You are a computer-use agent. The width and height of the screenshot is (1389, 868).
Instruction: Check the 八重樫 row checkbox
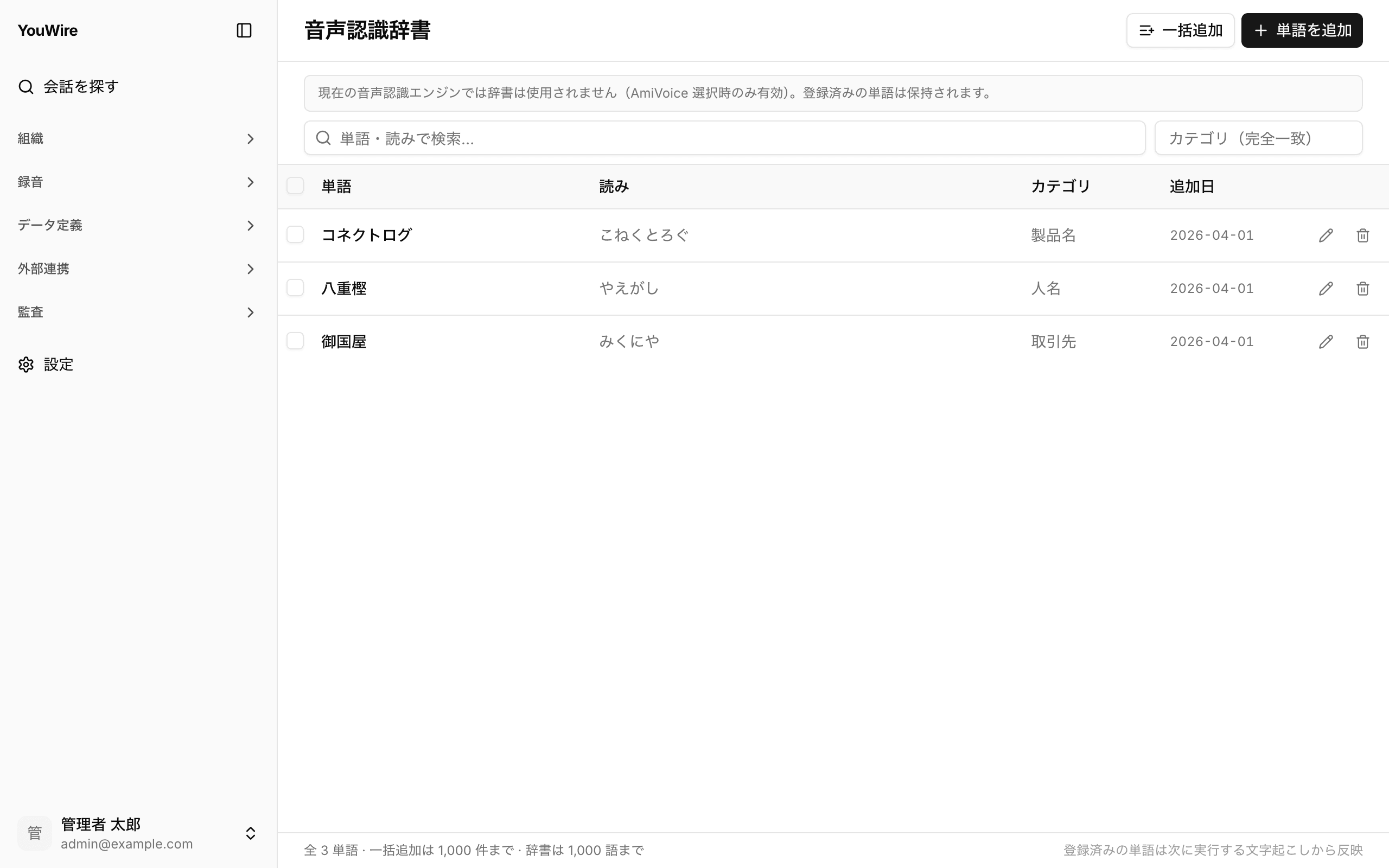click(295, 288)
